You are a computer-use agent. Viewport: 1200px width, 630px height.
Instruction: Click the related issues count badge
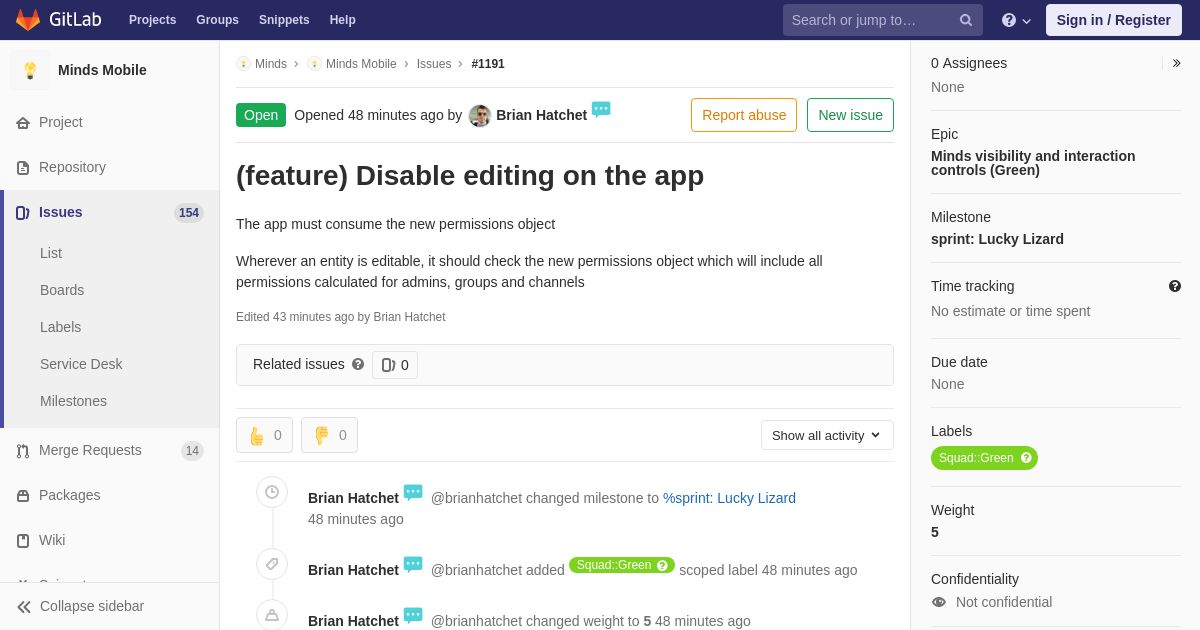[x=395, y=365]
